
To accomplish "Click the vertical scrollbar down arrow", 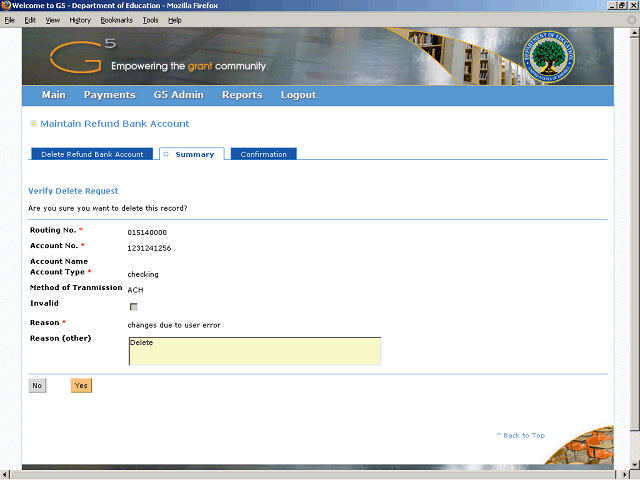I will 635,465.
